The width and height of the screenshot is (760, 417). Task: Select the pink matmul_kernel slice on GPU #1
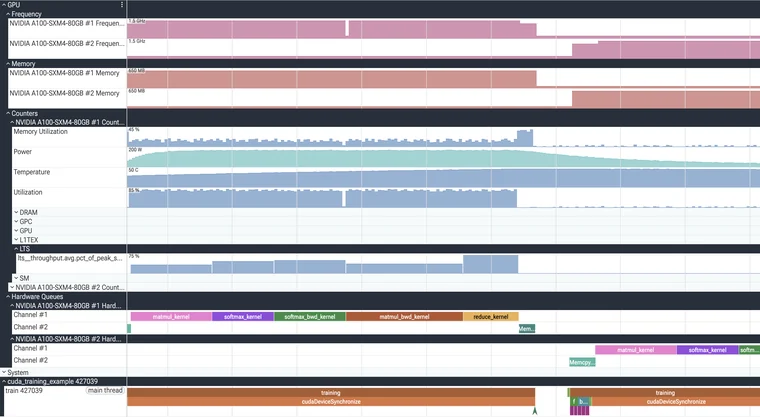[x=171, y=317]
